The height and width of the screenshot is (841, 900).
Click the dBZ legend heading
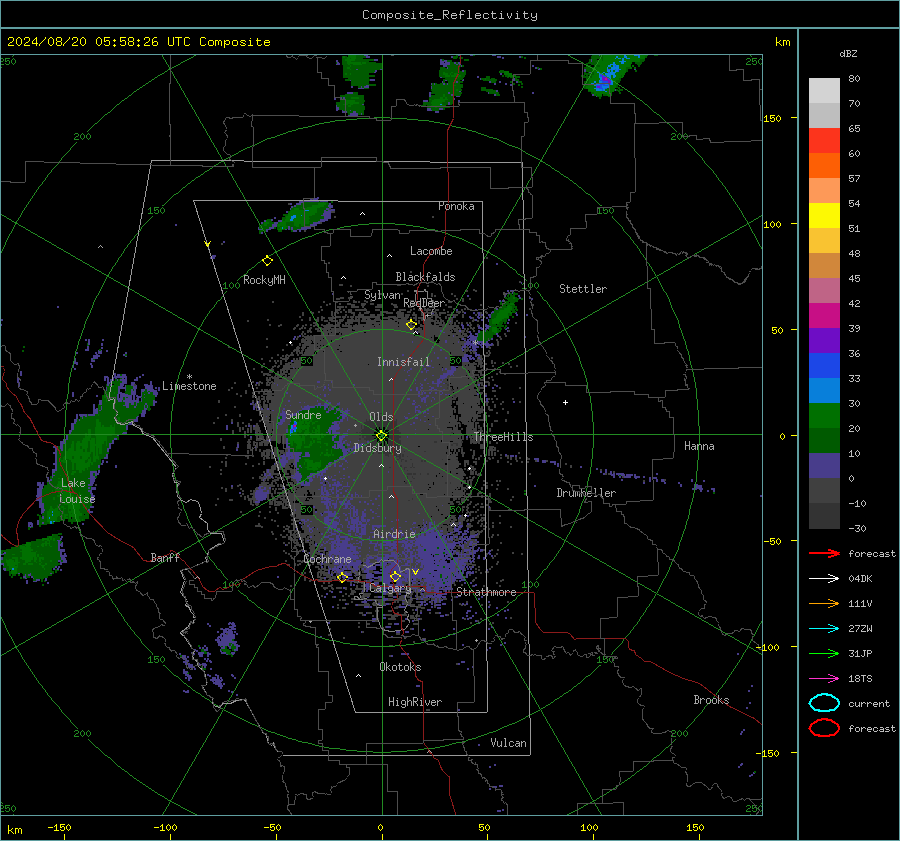coord(848,53)
